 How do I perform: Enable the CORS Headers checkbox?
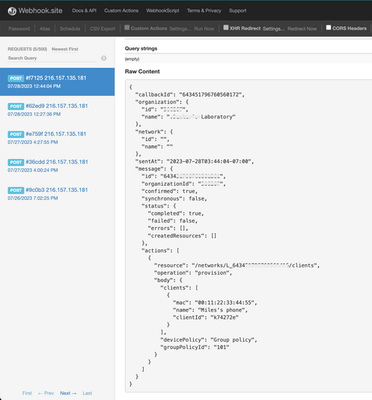[328, 28]
